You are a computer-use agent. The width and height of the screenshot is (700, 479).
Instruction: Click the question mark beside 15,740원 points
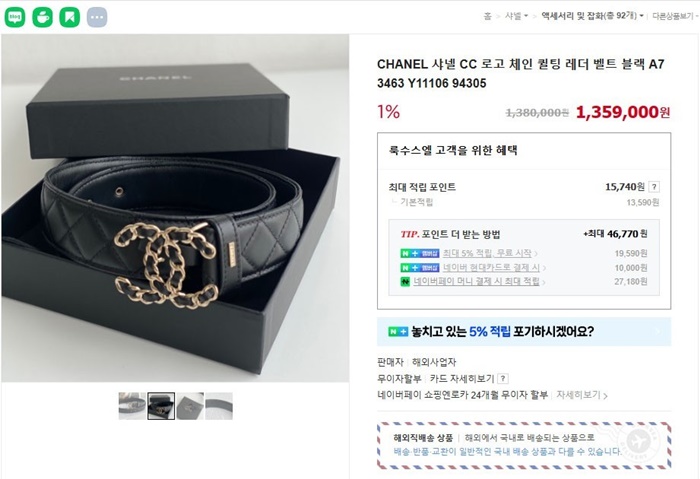pos(654,187)
